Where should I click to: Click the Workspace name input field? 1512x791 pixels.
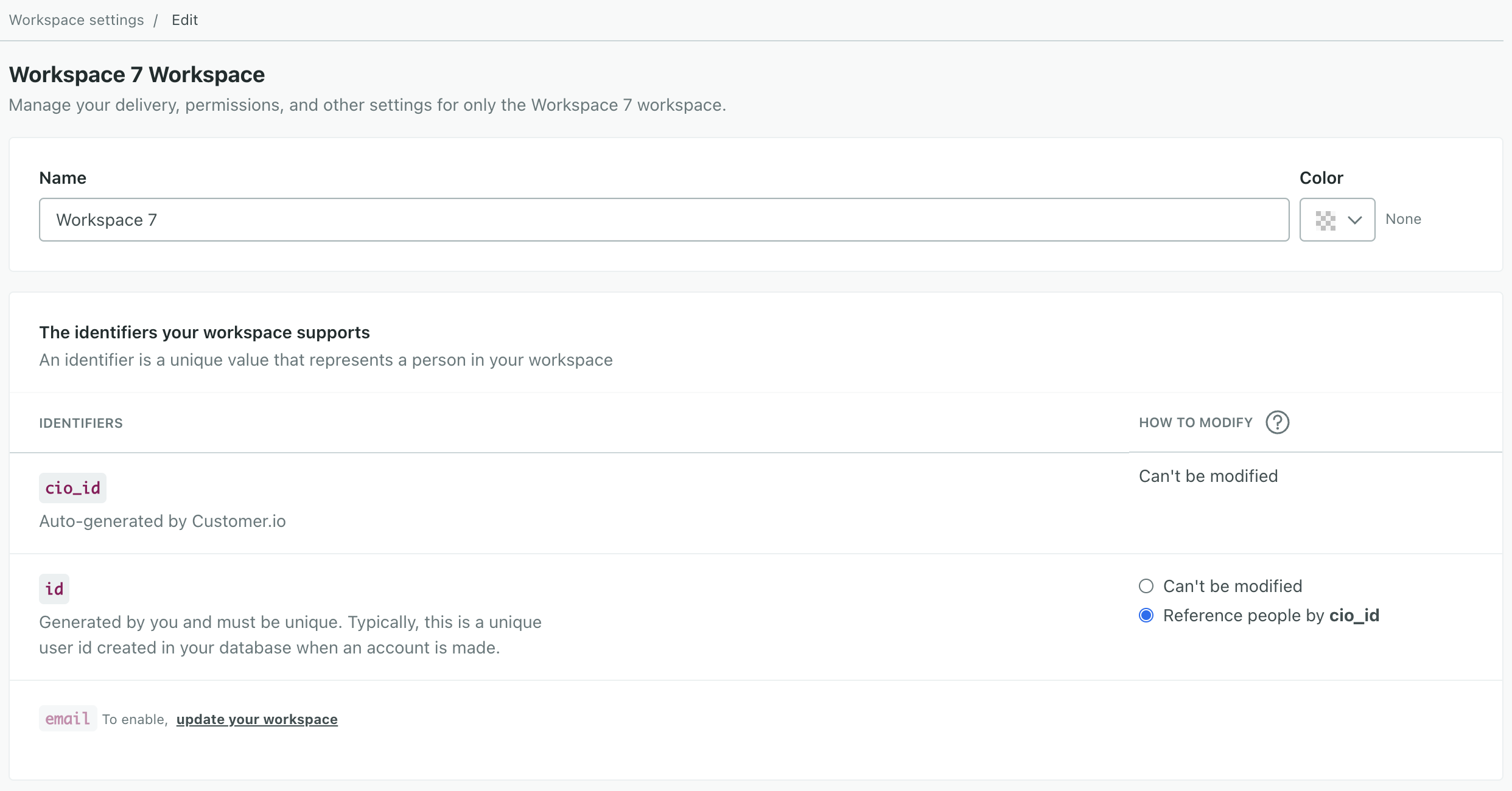(x=663, y=220)
